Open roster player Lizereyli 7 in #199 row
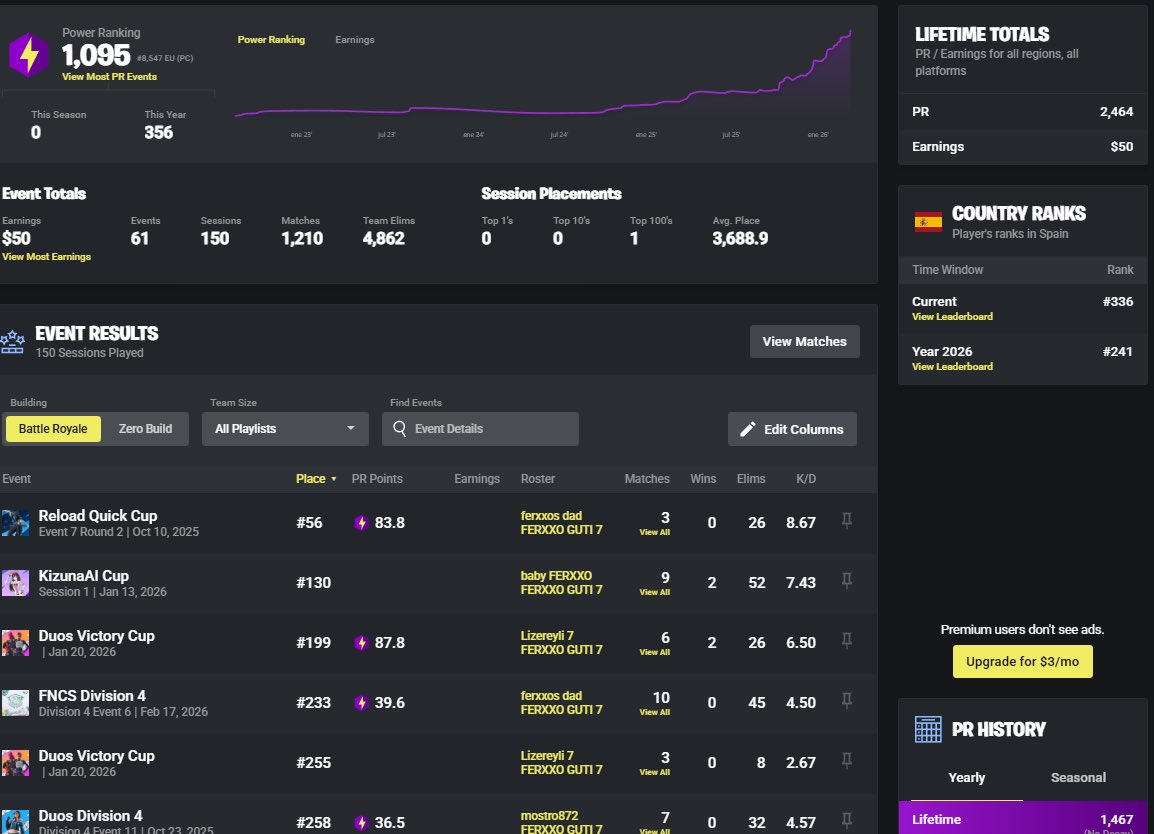Viewport: 1154px width, 834px height. tap(547, 635)
